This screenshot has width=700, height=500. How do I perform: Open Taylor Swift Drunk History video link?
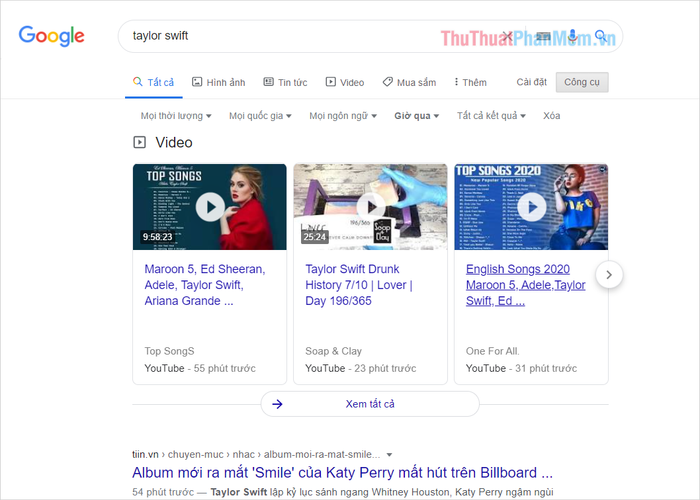(359, 285)
